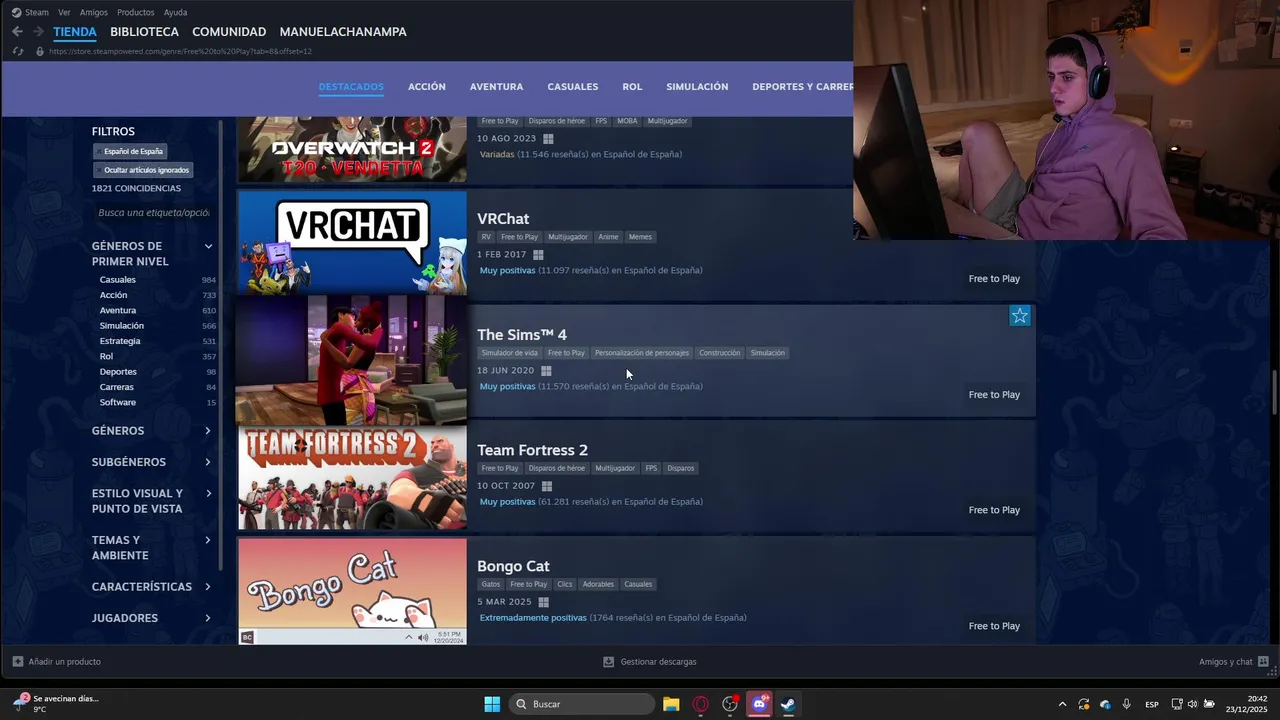1280x720 pixels.
Task: Click the Busca una etiqueta search field
Action: click(153, 213)
